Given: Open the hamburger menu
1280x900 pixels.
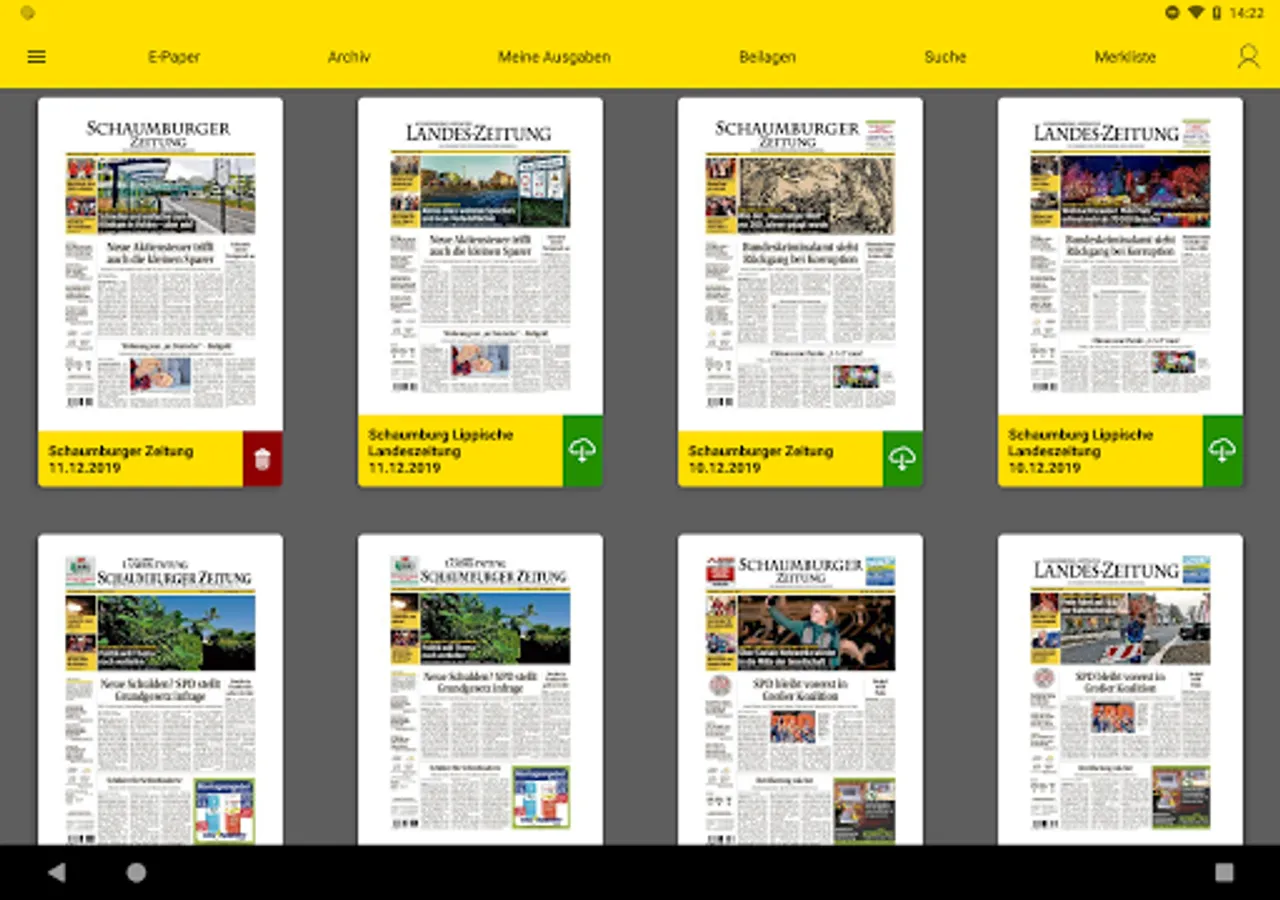Looking at the screenshot, I should click(x=37, y=57).
